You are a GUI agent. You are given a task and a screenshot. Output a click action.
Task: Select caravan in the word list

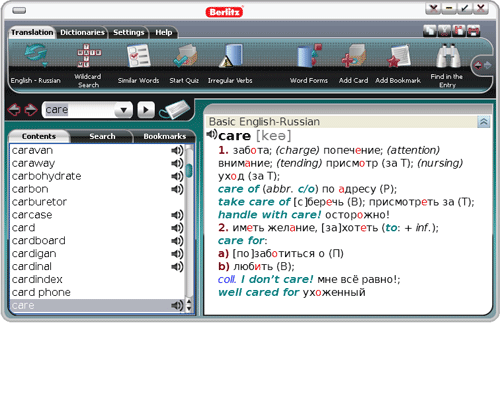97,150
